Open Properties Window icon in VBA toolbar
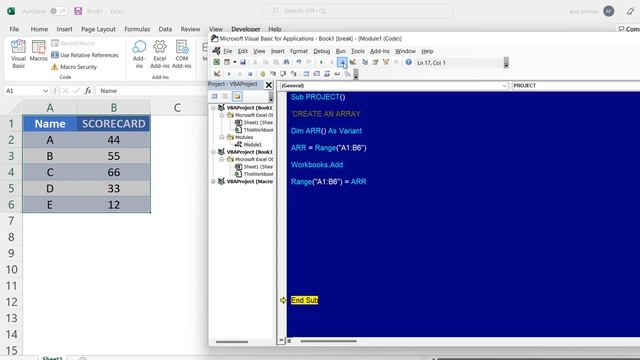The width and height of the screenshot is (640, 360). [x=375, y=62]
